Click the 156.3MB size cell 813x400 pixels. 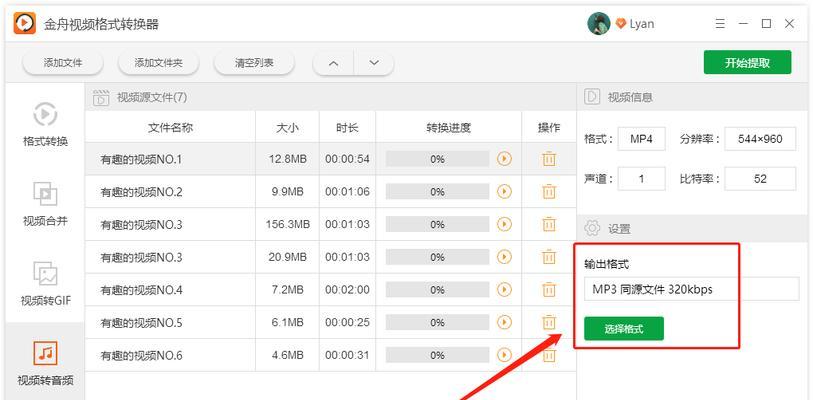tap(287, 225)
